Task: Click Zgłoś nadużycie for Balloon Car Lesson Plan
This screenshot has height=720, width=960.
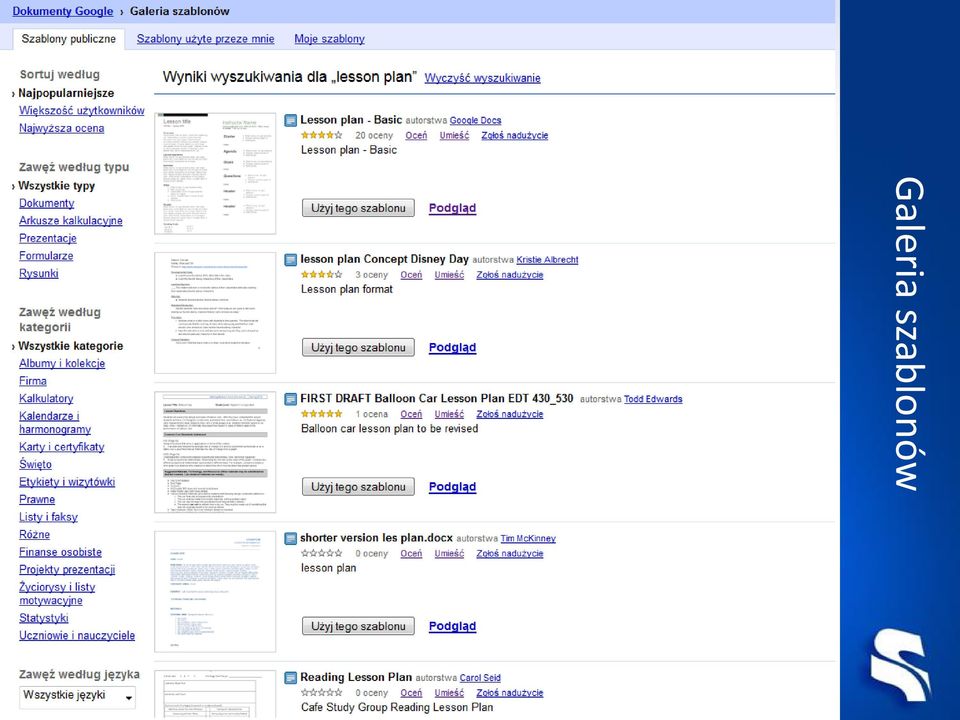Action: pos(510,414)
